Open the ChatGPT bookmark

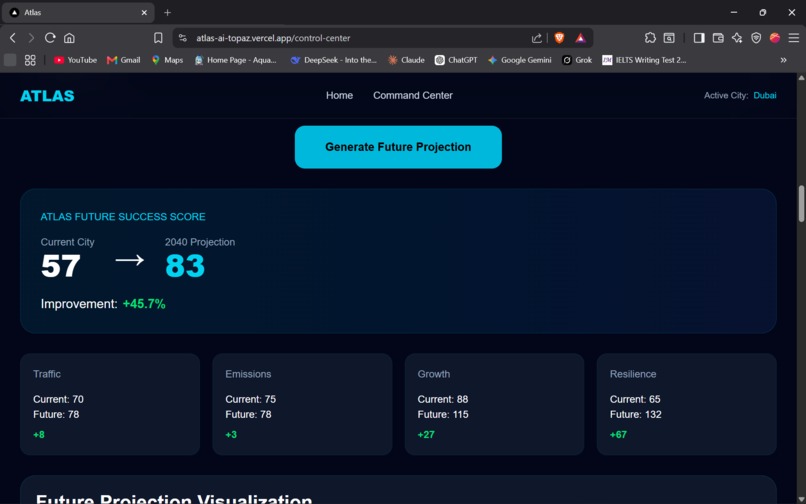456,60
